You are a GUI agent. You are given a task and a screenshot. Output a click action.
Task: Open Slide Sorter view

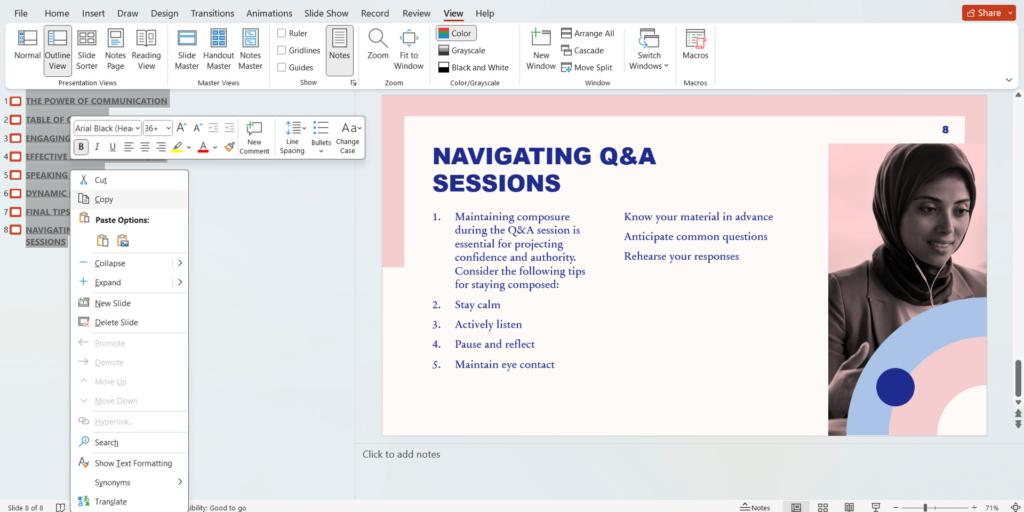[87, 47]
